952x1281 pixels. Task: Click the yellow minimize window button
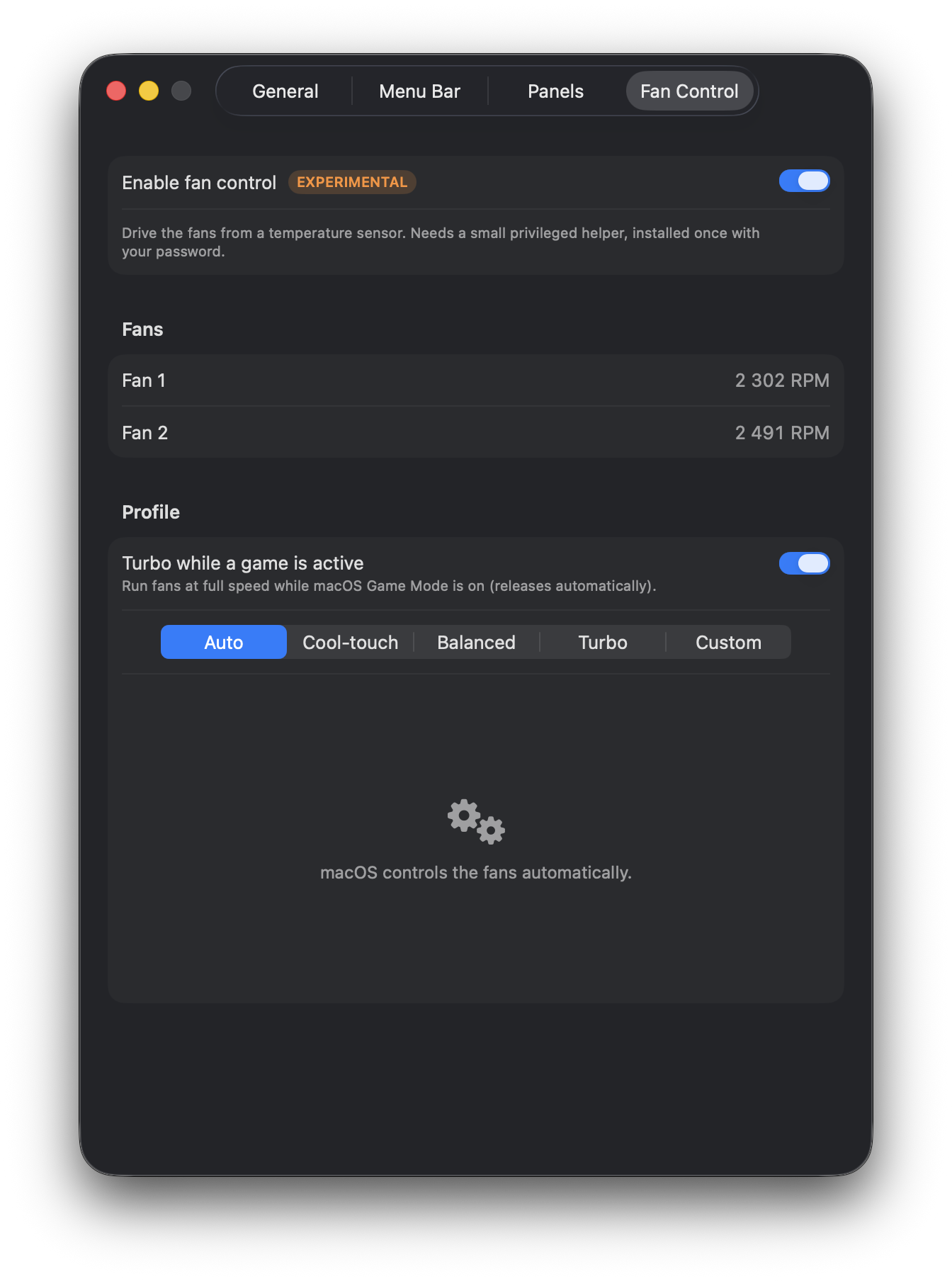pos(149,91)
